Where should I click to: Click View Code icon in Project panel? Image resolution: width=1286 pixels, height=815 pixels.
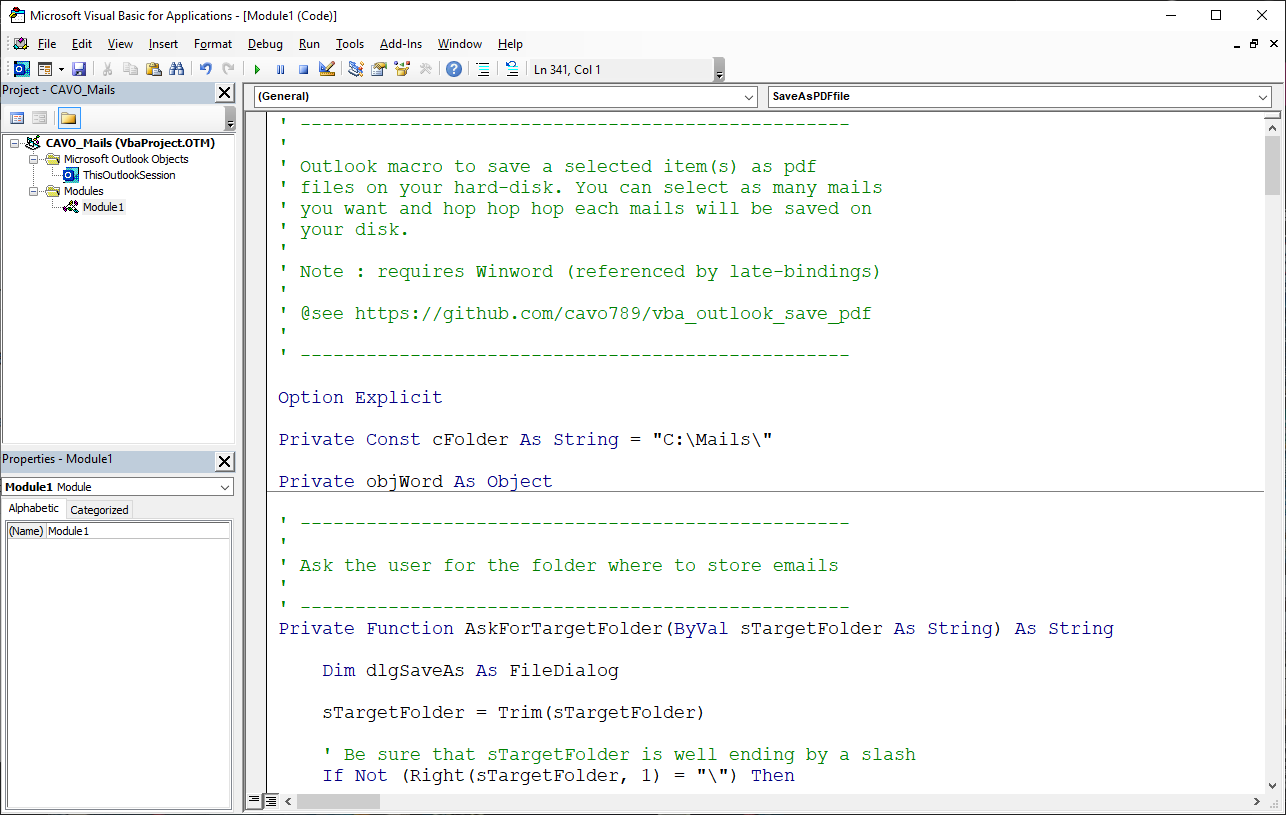[x=17, y=118]
